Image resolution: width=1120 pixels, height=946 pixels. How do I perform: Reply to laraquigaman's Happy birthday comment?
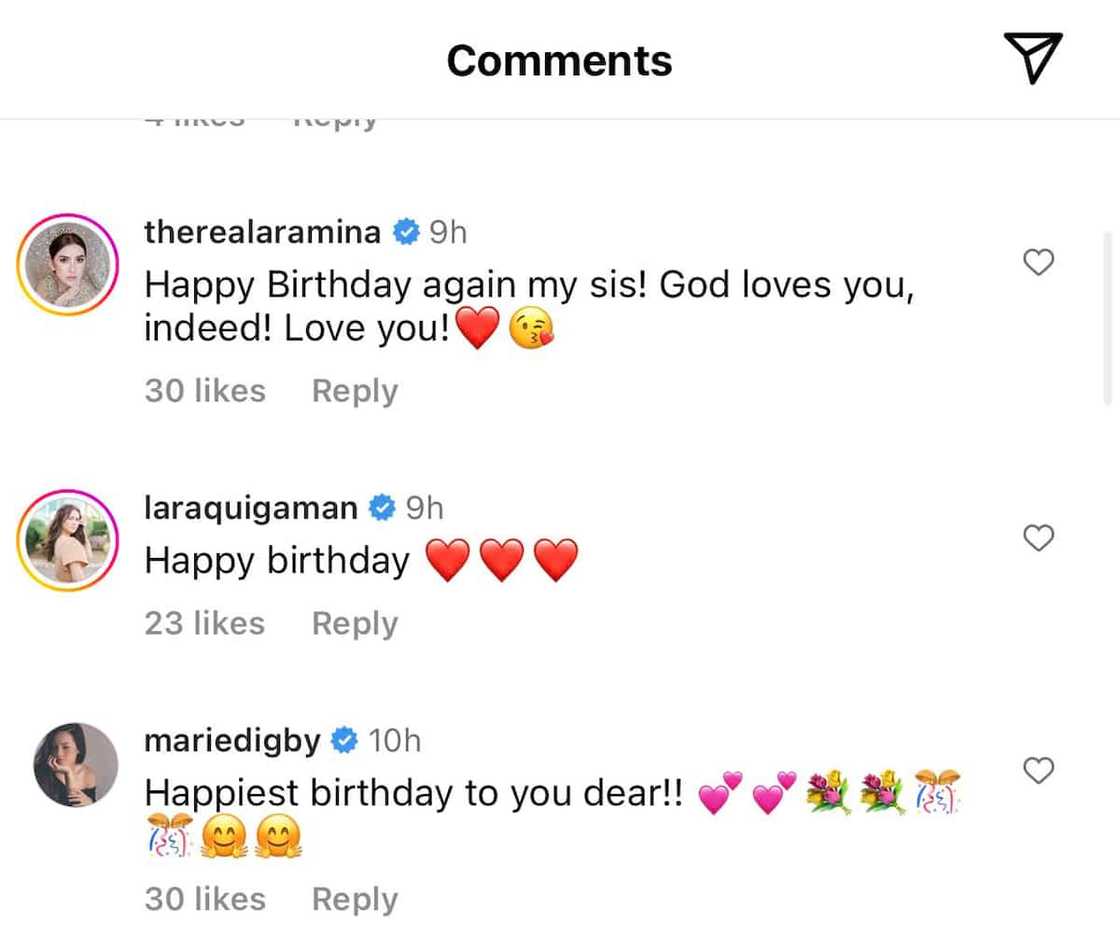(x=354, y=623)
